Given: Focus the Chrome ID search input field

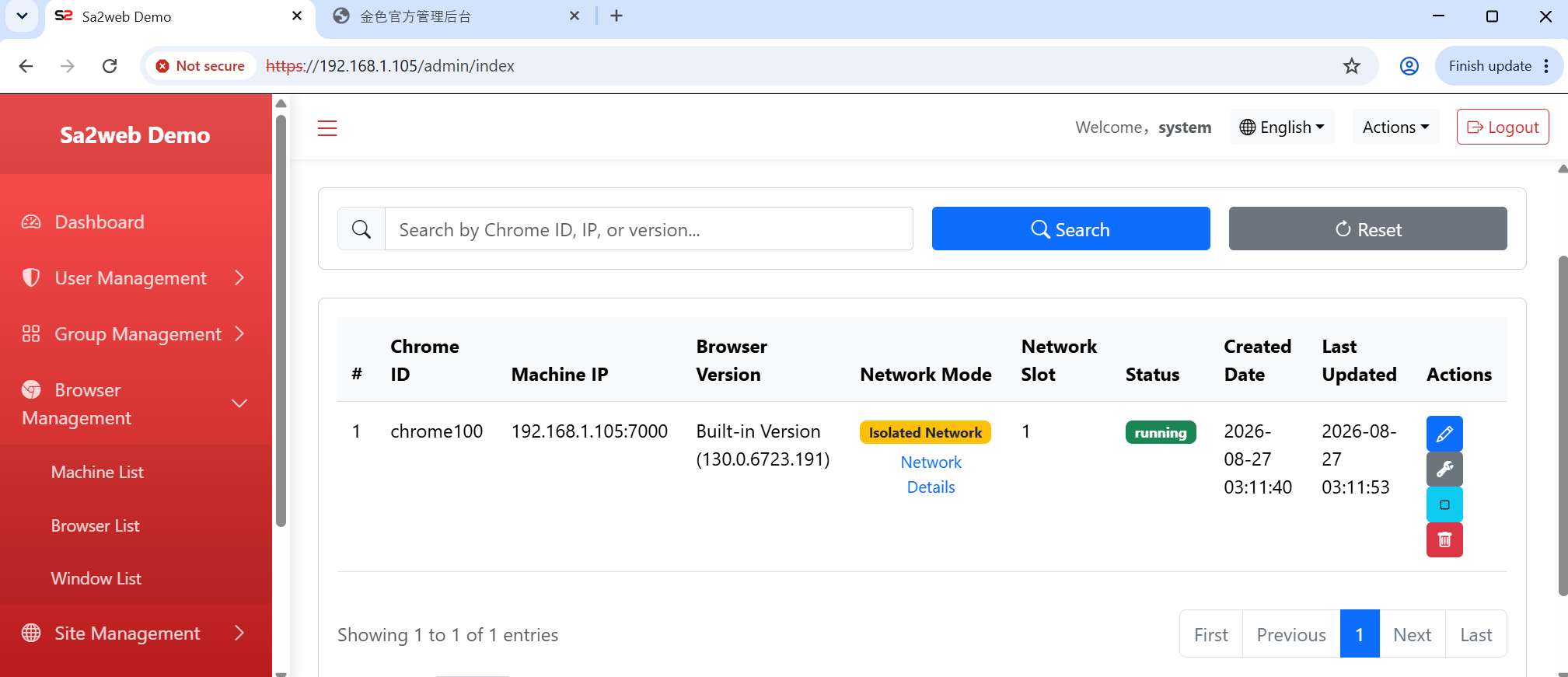Looking at the screenshot, I should [x=648, y=229].
